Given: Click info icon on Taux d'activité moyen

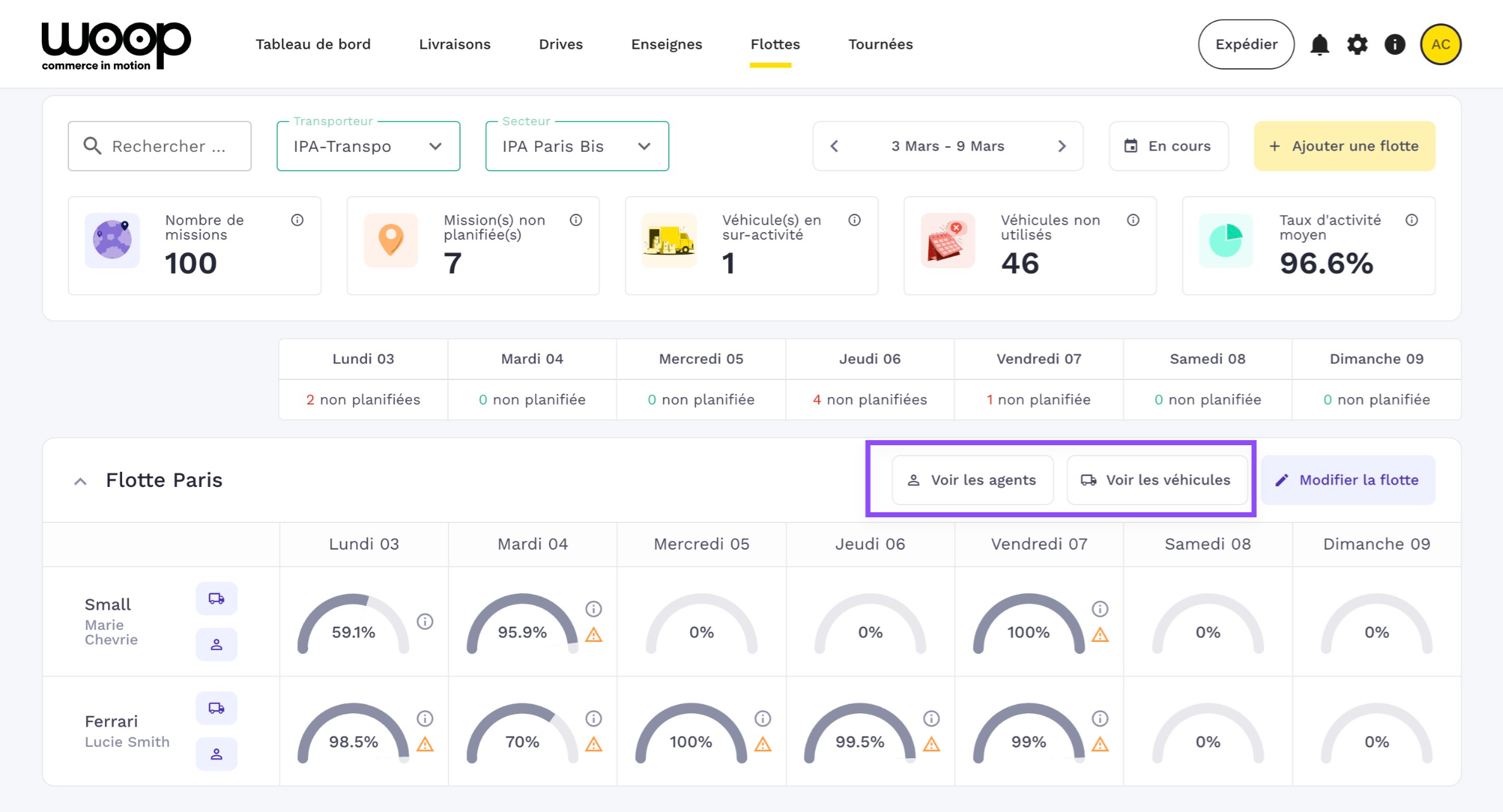Looking at the screenshot, I should [1411, 220].
